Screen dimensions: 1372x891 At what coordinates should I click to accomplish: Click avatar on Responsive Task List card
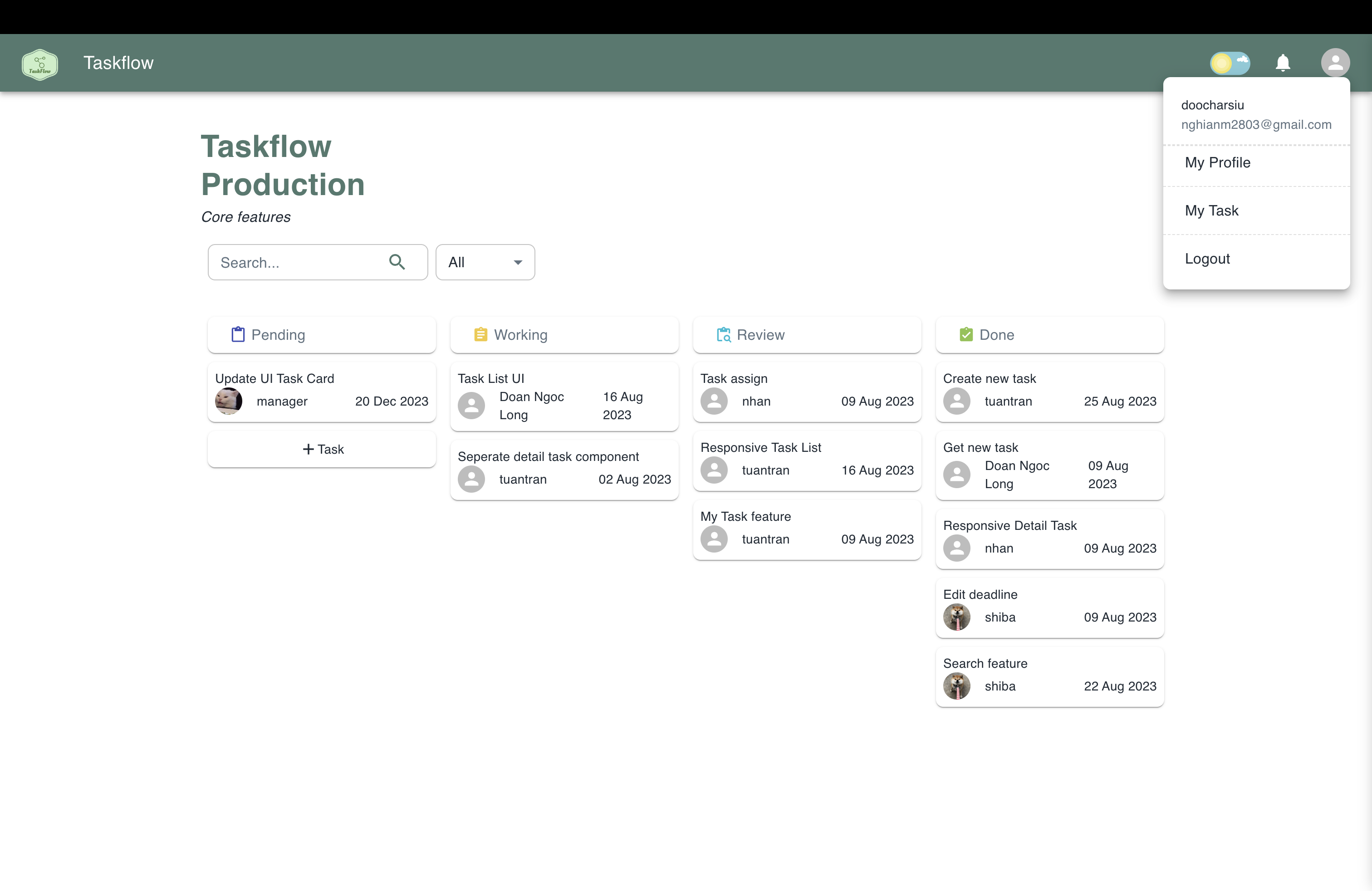point(714,470)
